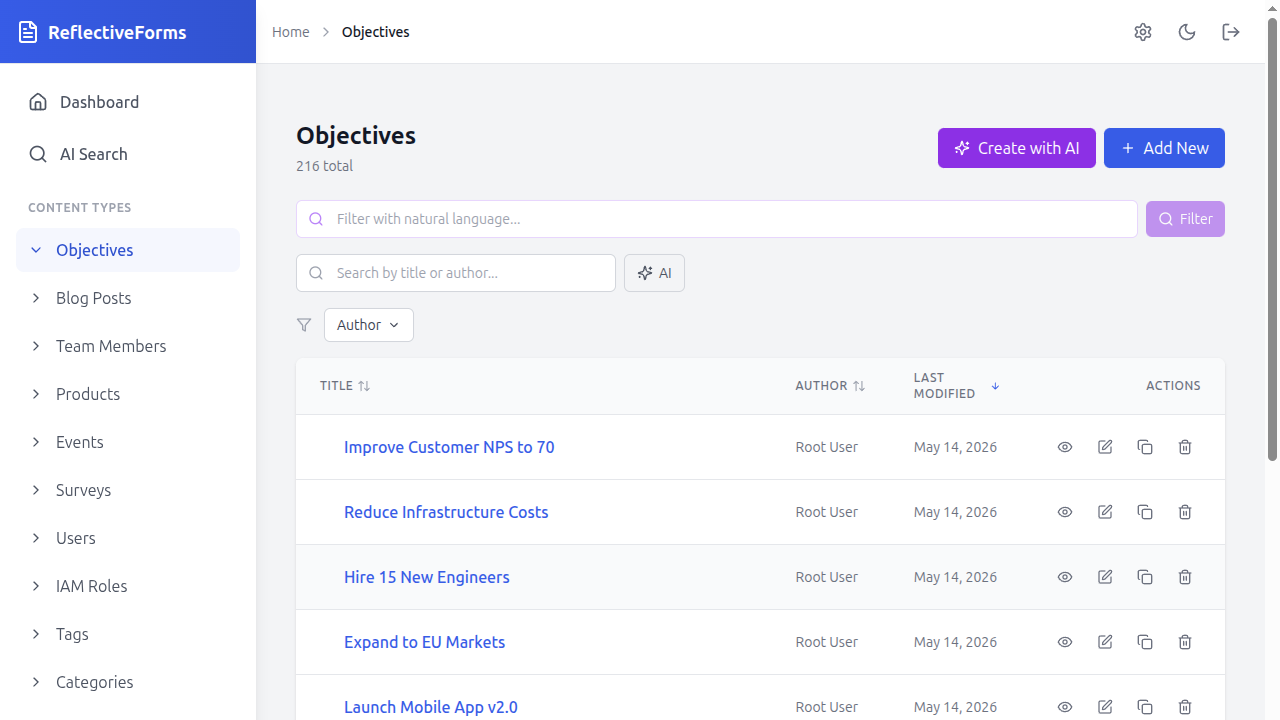This screenshot has height=720, width=1280.
Task: View Expand to EU Markets entry
Action: 1065,642
